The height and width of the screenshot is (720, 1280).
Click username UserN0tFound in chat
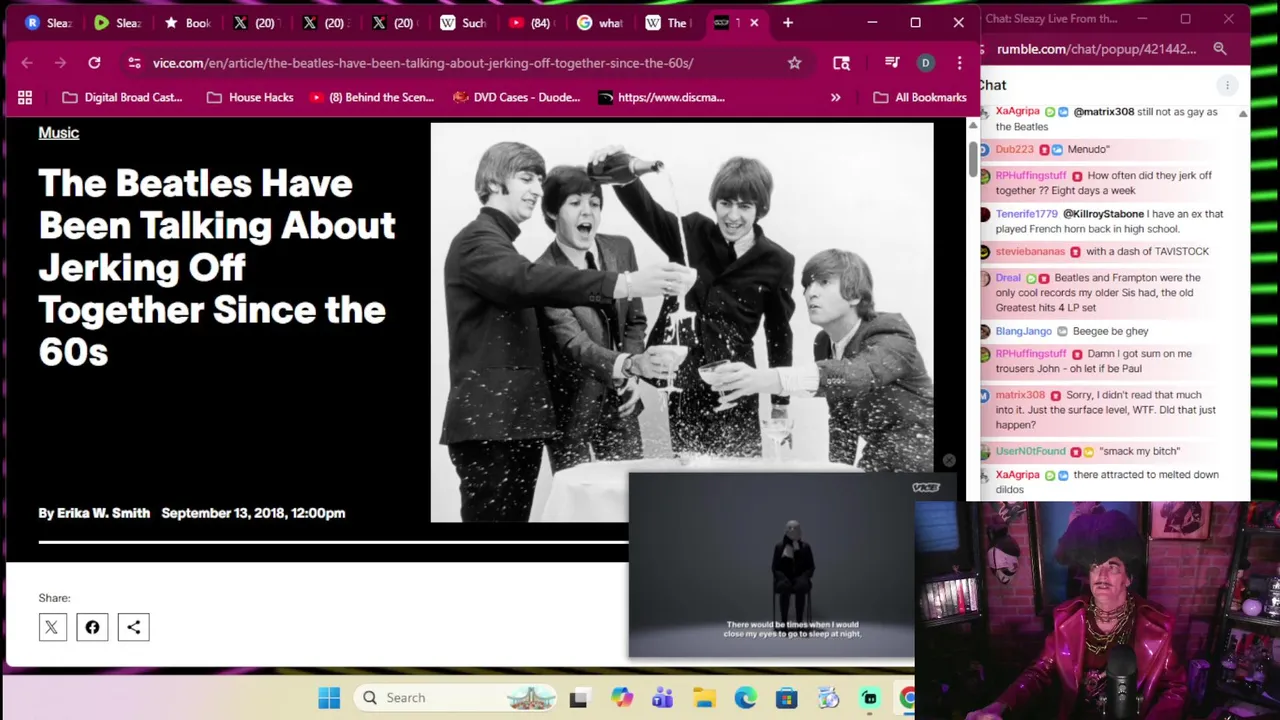pyautogui.click(x=1030, y=451)
